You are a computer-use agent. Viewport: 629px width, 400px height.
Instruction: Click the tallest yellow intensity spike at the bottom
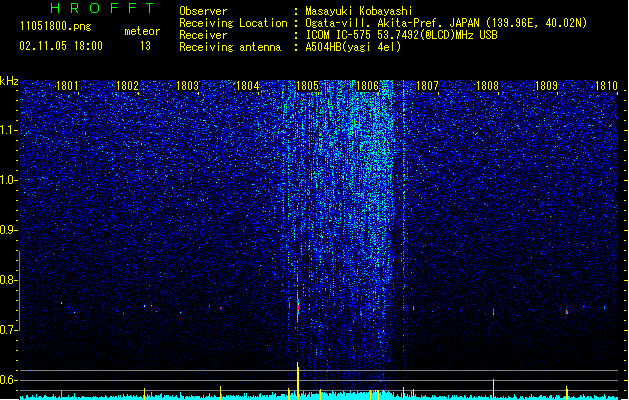click(298, 381)
